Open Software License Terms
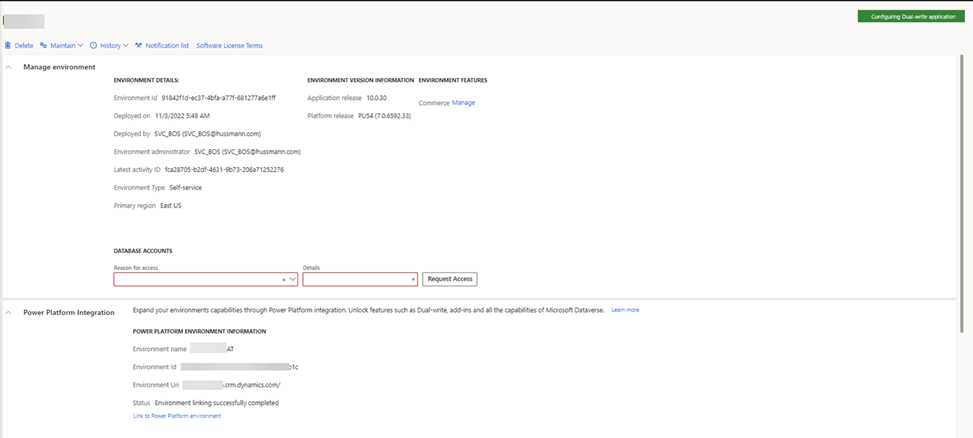 (229, 45)
